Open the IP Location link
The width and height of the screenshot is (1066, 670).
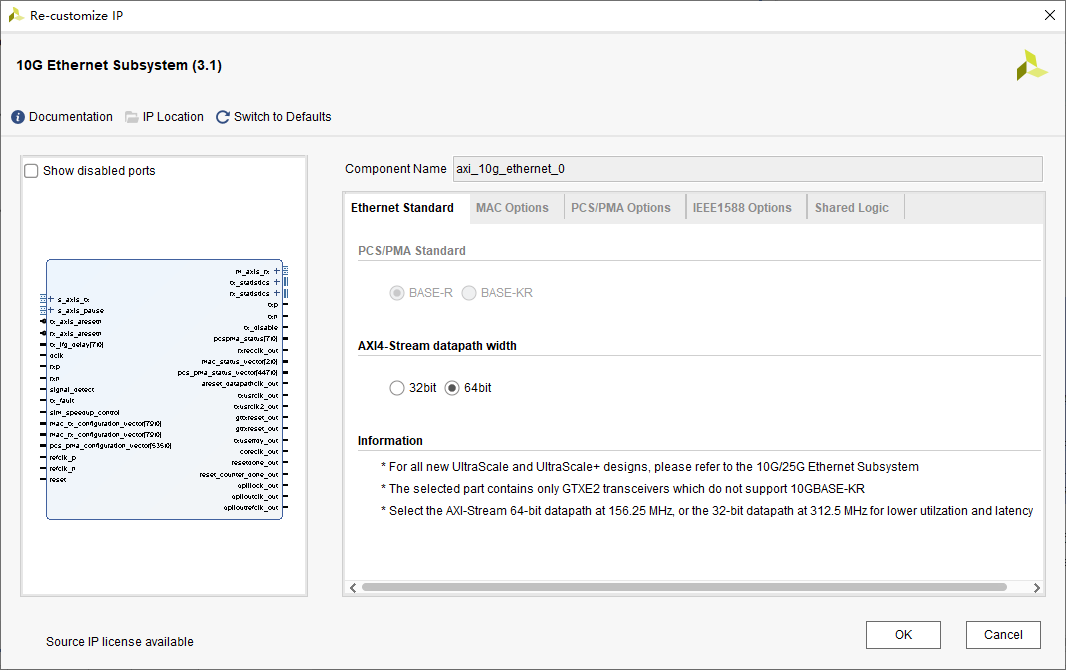pyautogui.click(x=173, y=117)
